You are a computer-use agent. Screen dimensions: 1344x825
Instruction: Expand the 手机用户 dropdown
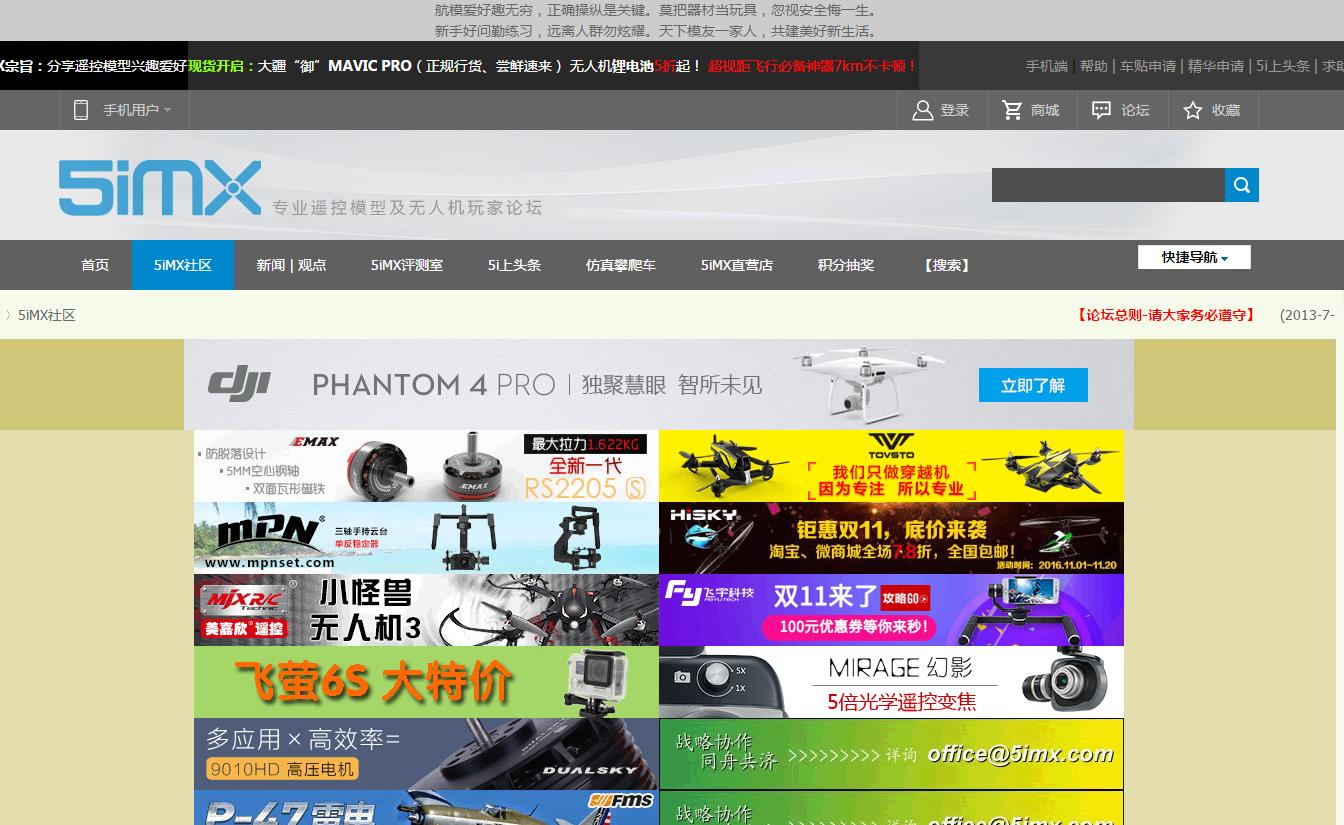pos(137,110)
